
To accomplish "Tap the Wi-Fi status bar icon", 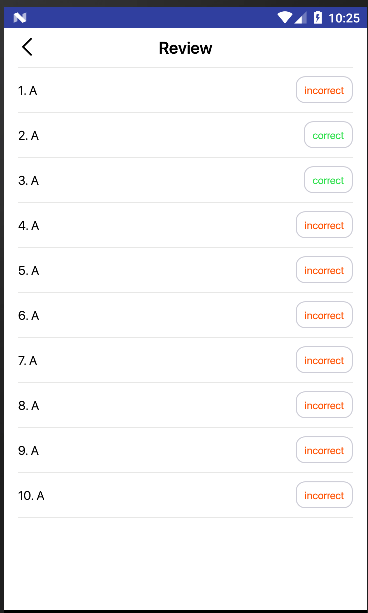I will coord(284,18).
